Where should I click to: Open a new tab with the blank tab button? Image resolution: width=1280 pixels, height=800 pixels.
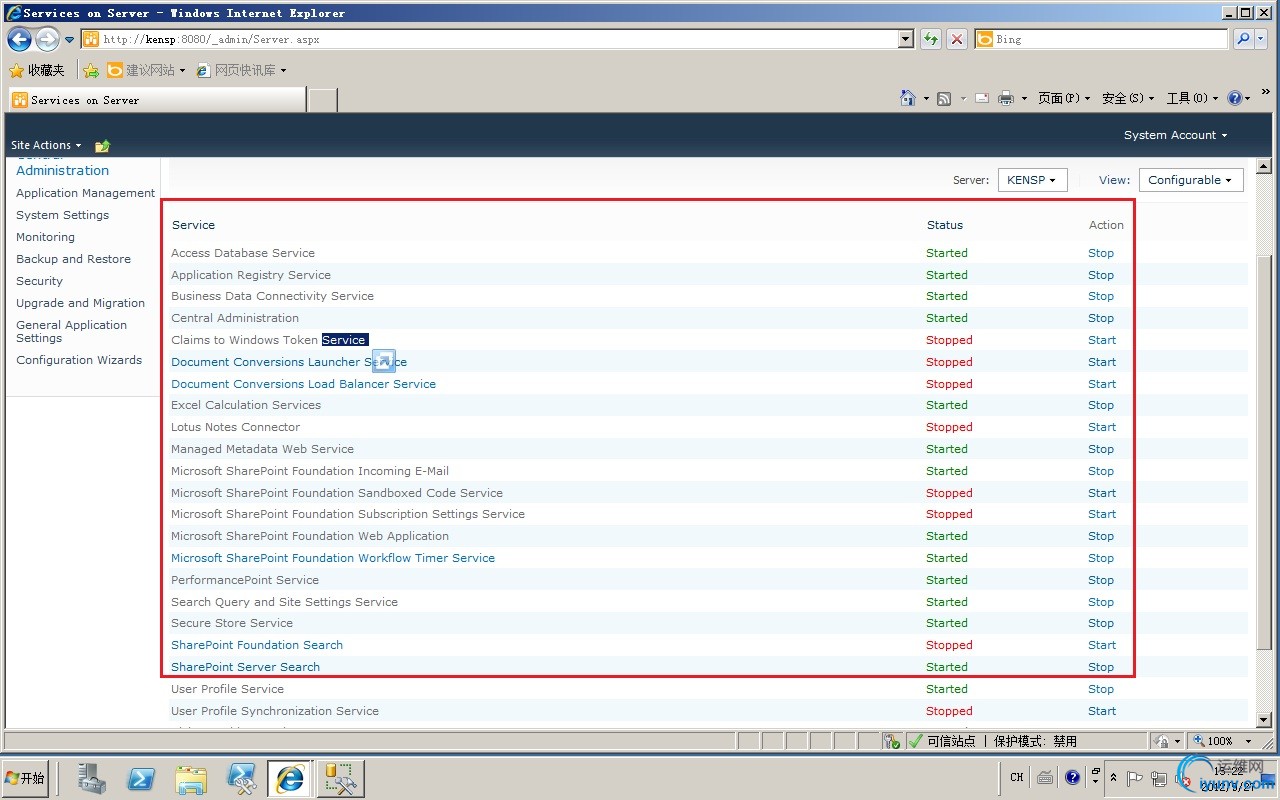click(x=323, y=100)
